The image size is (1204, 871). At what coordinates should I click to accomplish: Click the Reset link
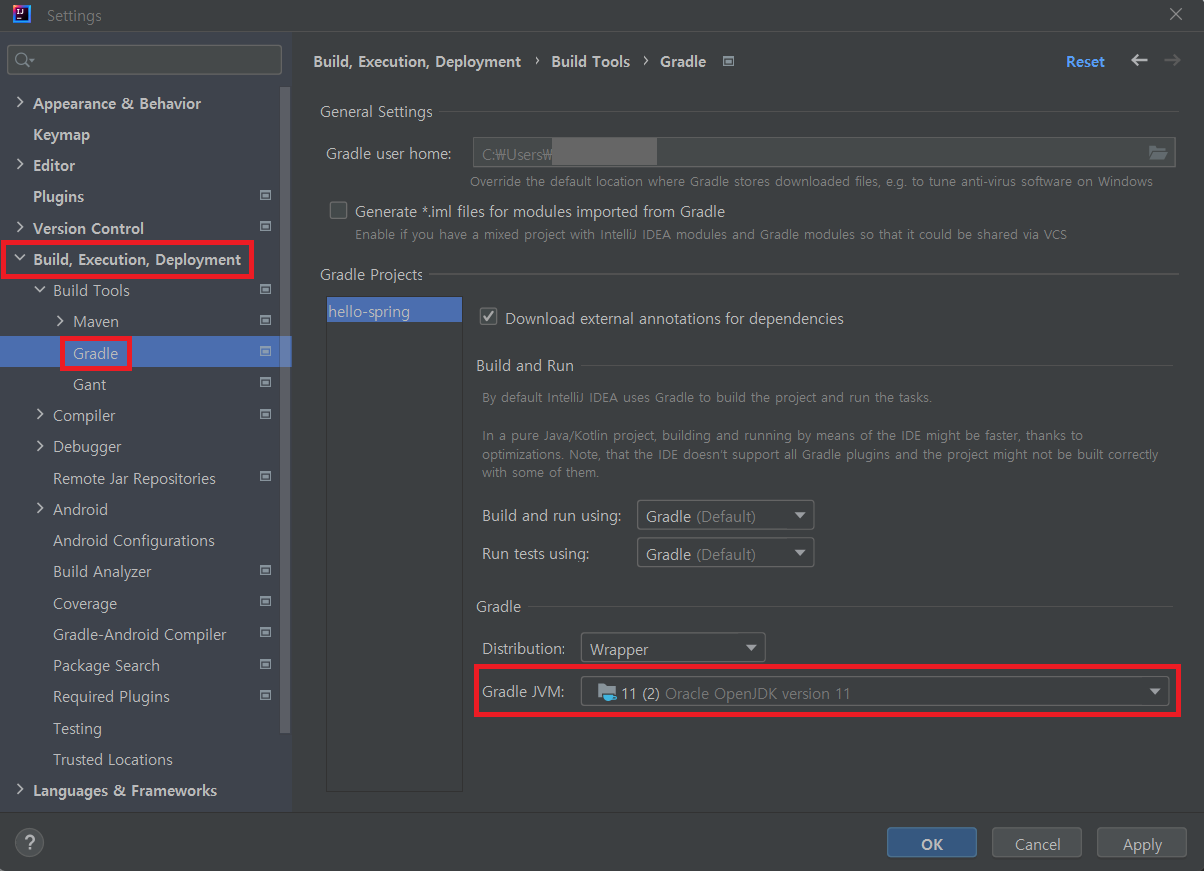tap(1085, 61)
